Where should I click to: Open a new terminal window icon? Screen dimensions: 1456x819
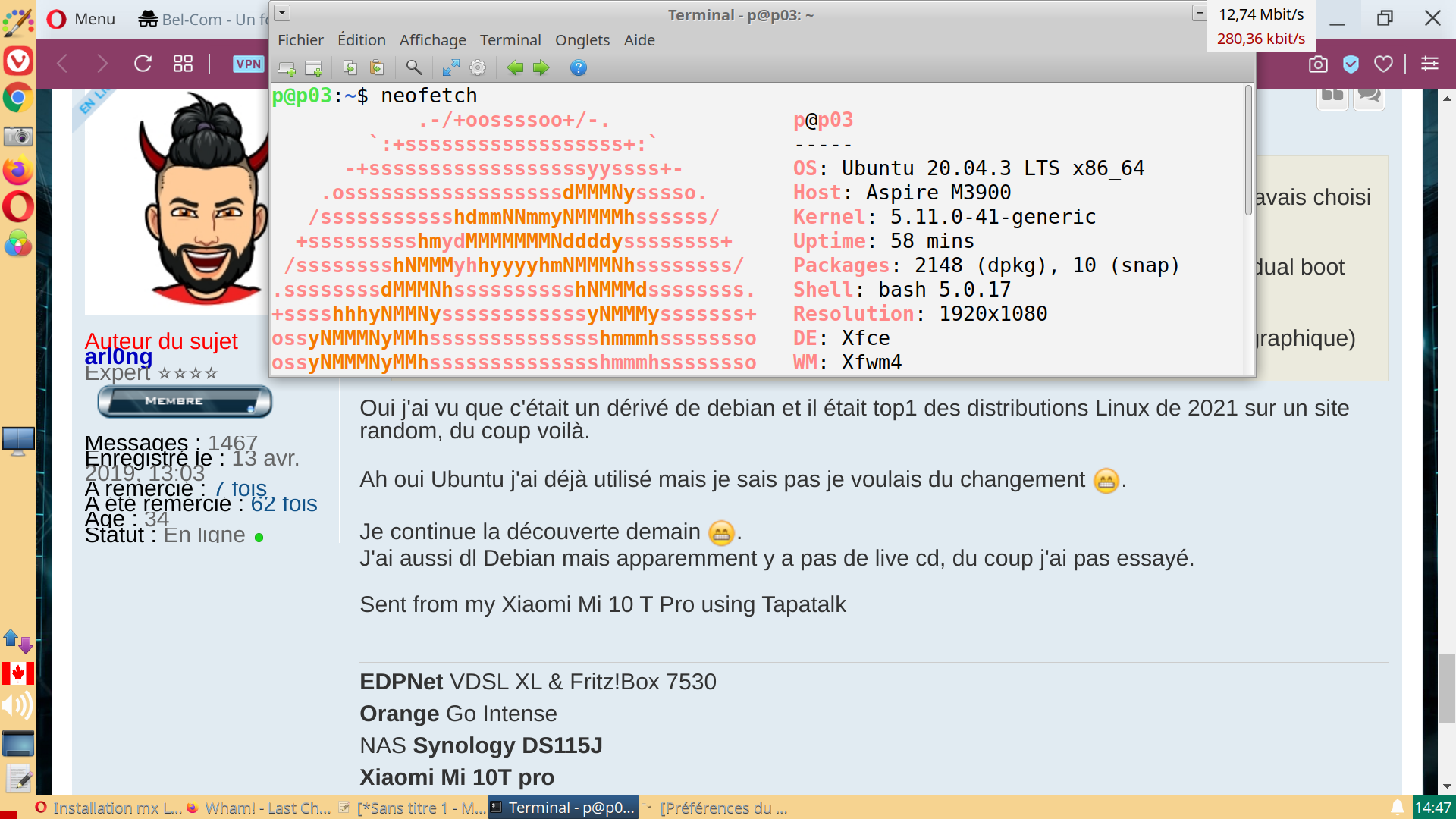[313, 68]
